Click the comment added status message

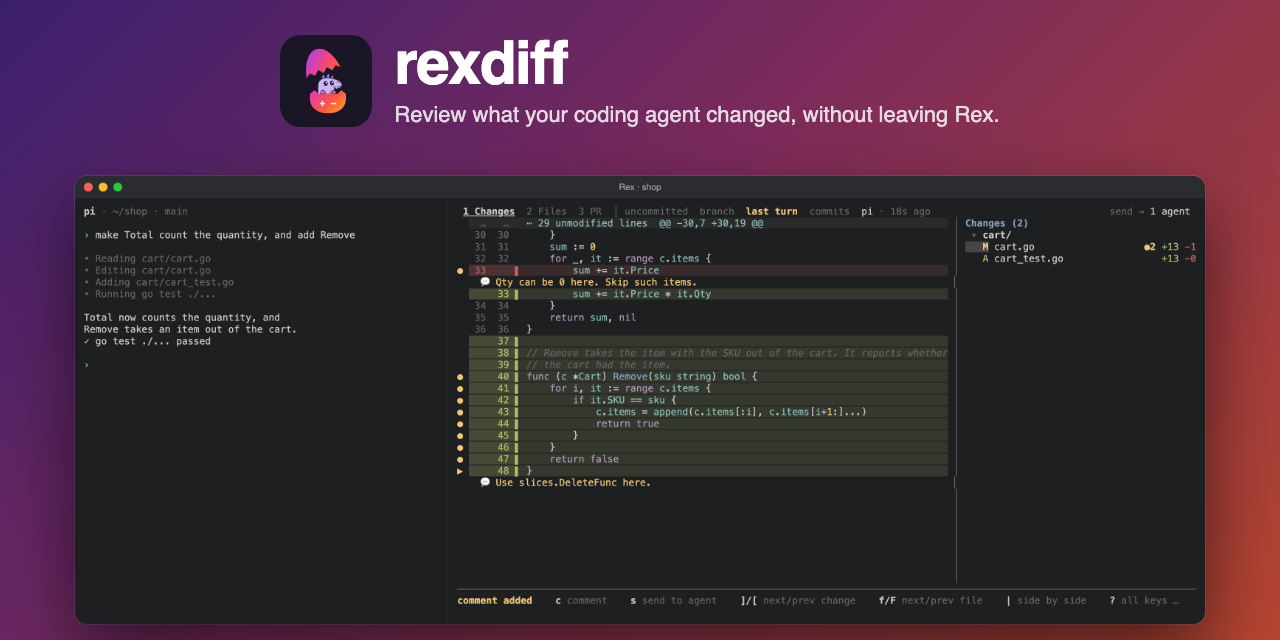click(494, 601)
